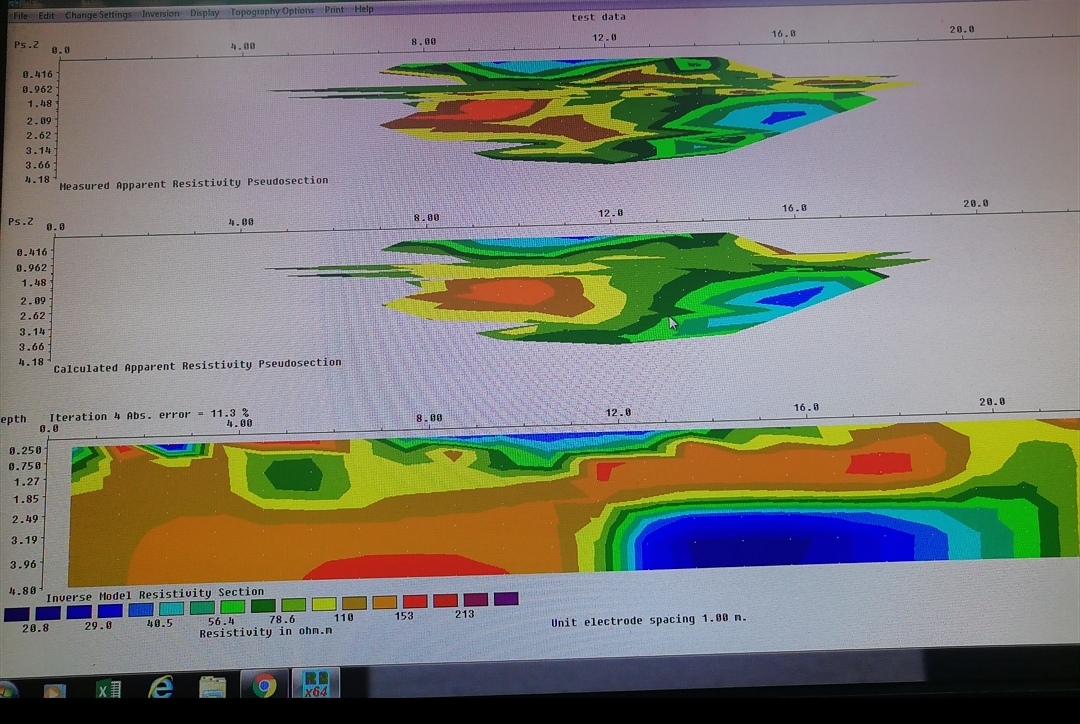Open Internet Explorer from the taskbar
Image resolution: width=1080 pixels, height=724 pixels.
(x=160, y=688)
